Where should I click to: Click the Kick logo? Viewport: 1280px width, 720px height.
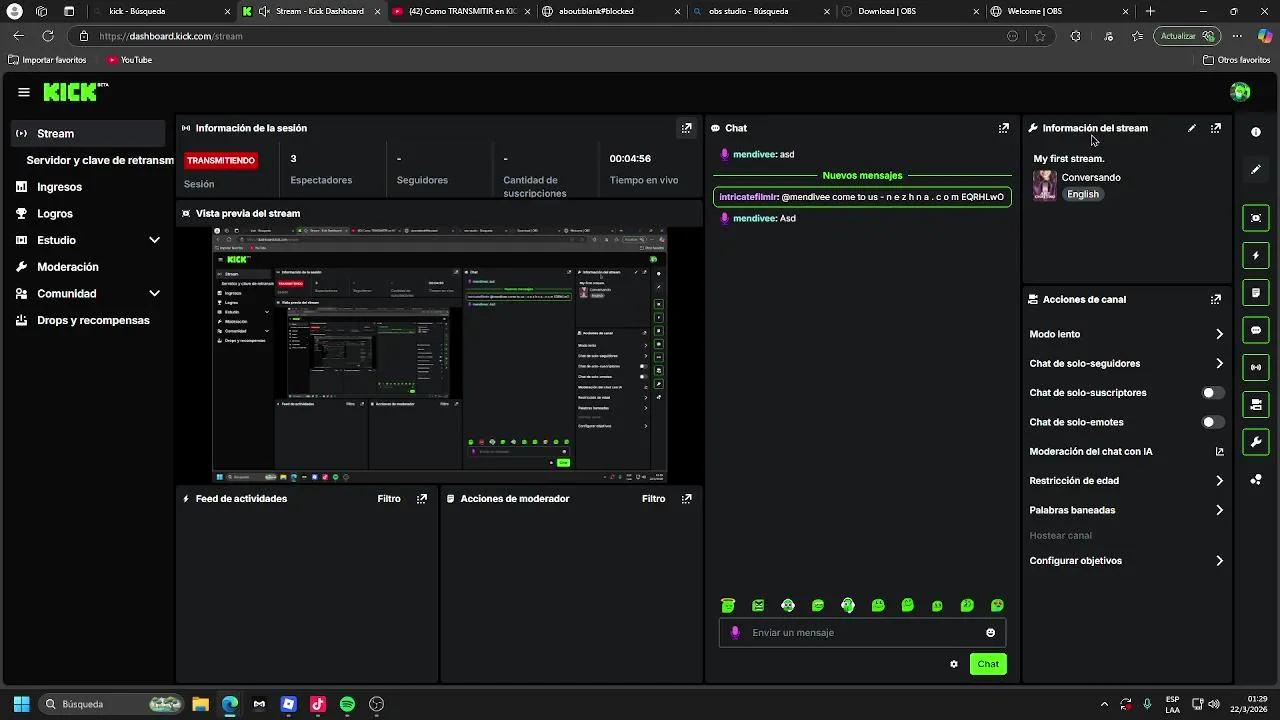point(75,92)
